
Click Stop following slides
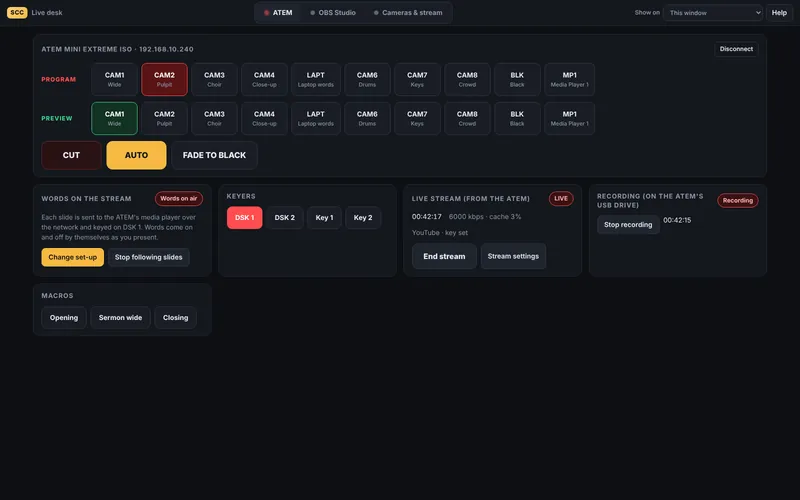(x=148, y=257)
